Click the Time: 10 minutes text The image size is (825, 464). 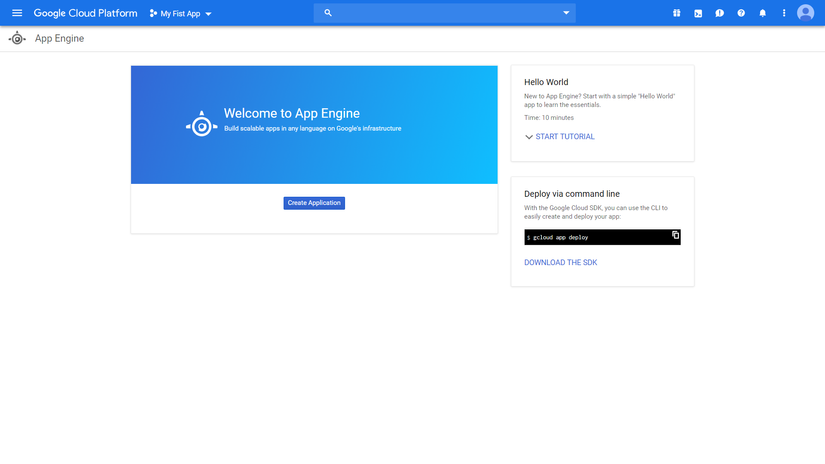click(549, 117)
